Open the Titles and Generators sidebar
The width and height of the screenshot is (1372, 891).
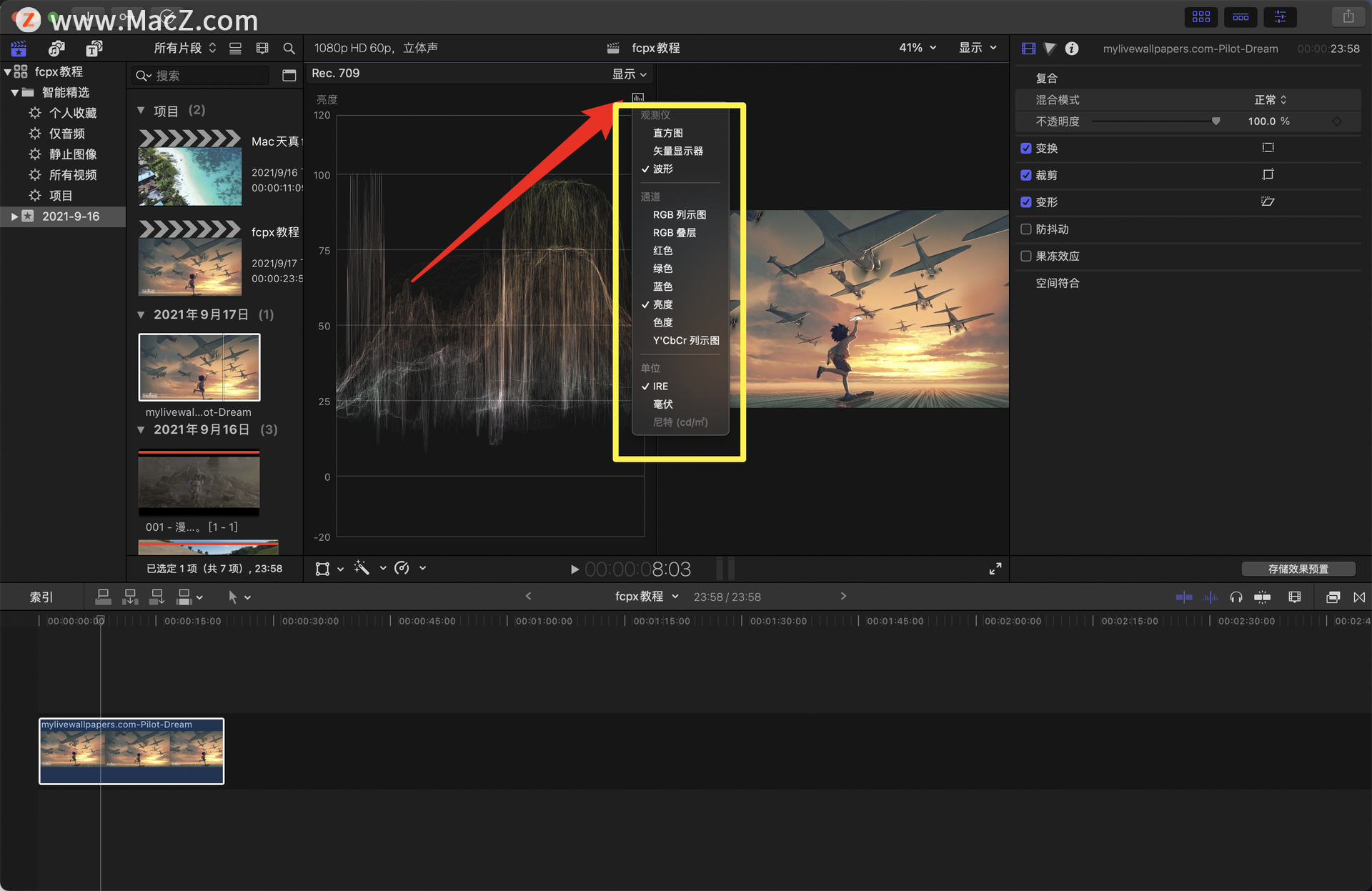pos(94,49)
